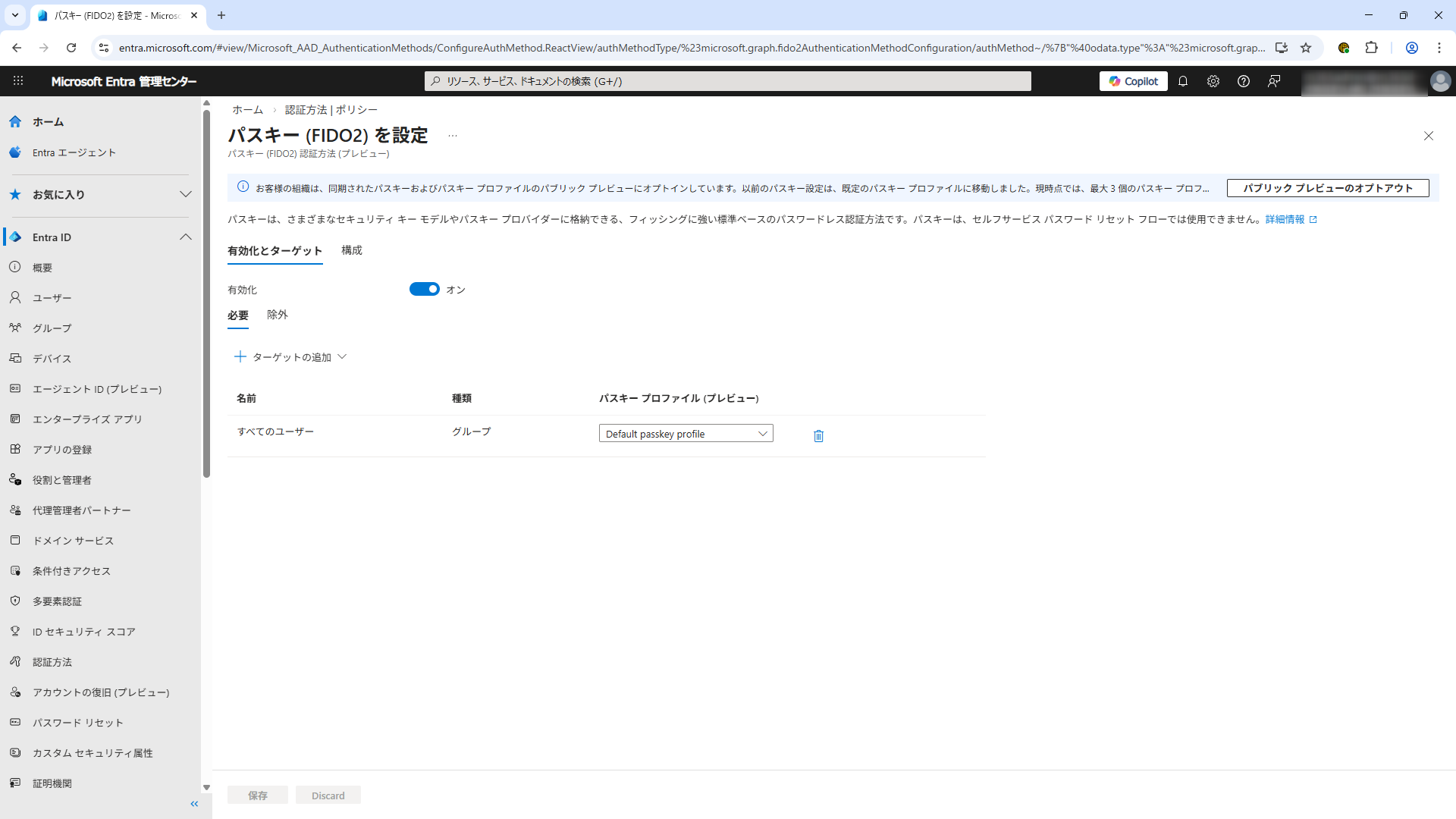Expand ターゲットの追加 dropdown

coord(291,357)
